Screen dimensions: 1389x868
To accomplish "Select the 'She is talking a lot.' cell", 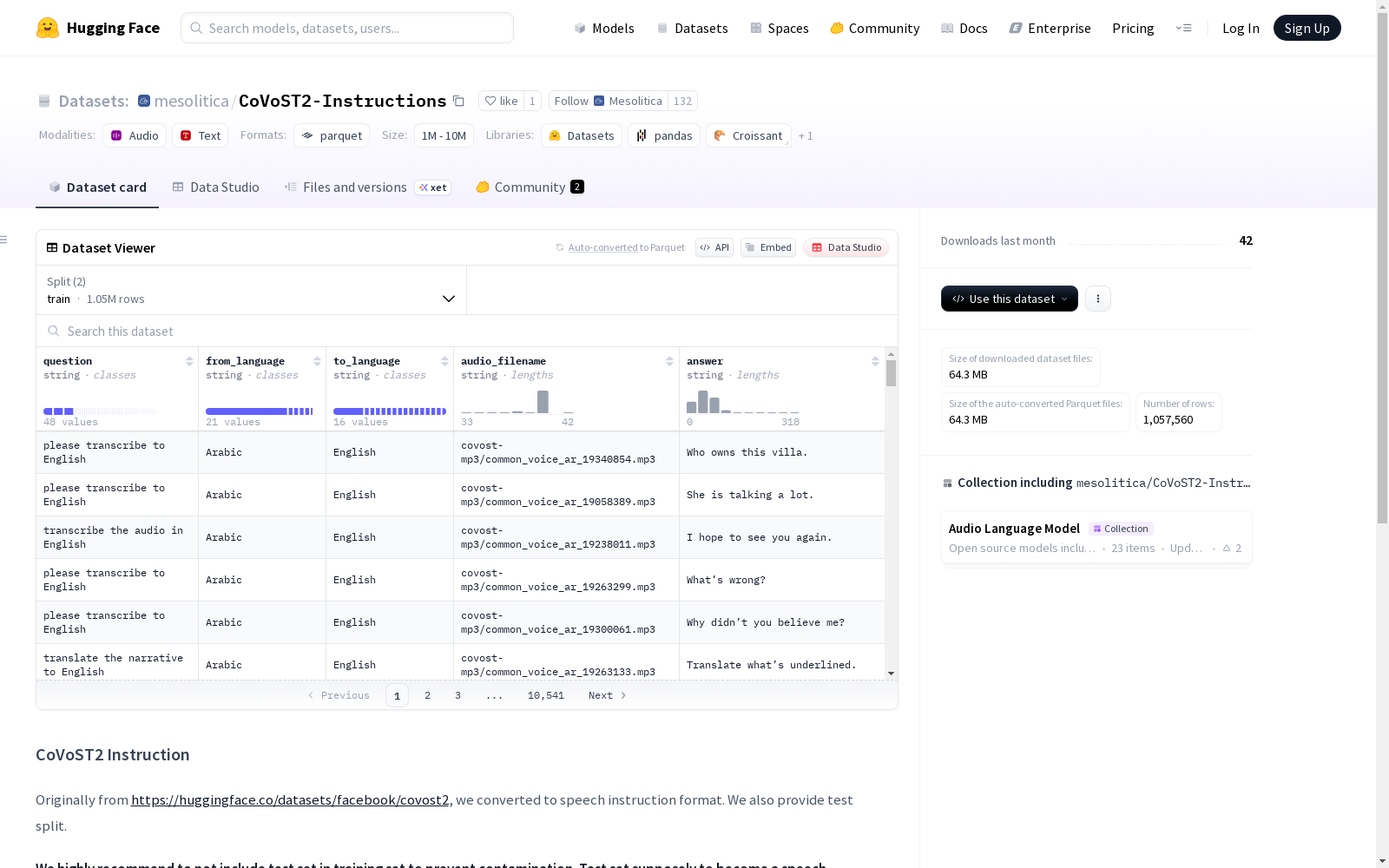I will point(782,495).
